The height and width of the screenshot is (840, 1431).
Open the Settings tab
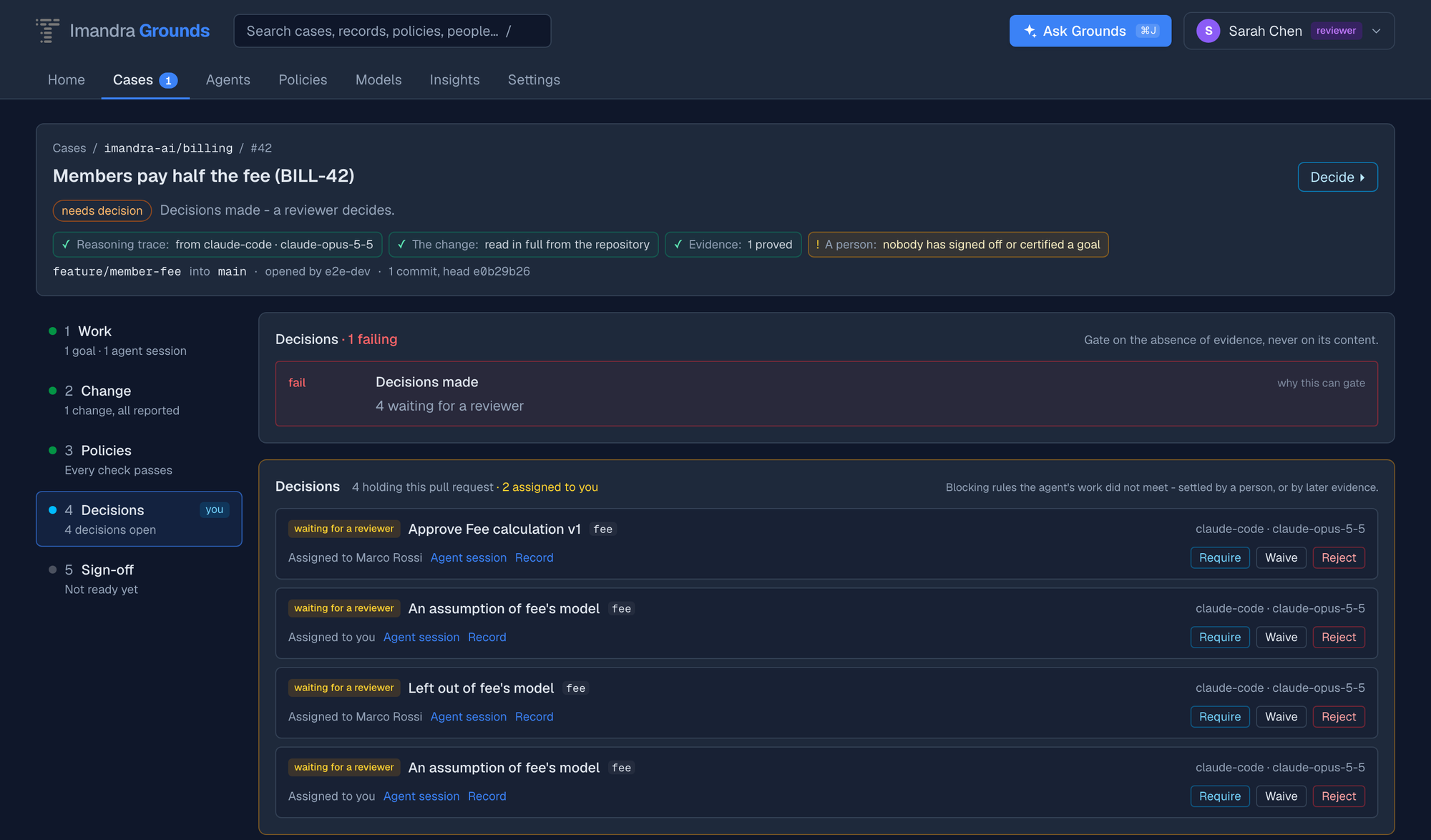[x=534, y=80]
